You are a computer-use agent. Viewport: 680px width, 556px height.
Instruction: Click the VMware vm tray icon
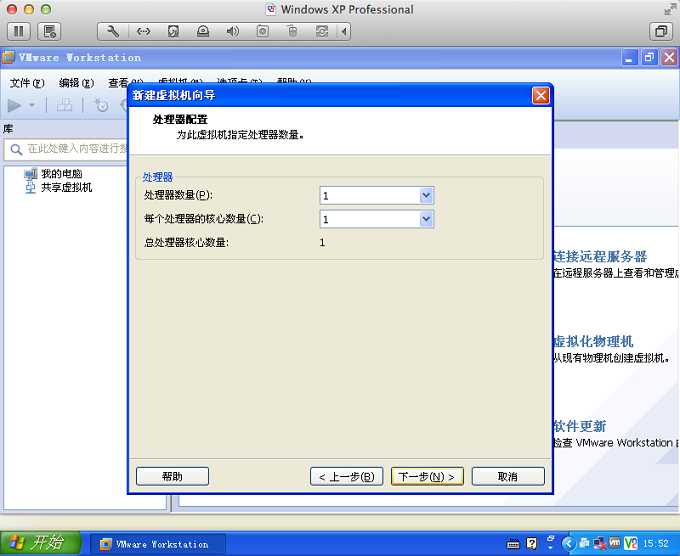pos(615,542)
